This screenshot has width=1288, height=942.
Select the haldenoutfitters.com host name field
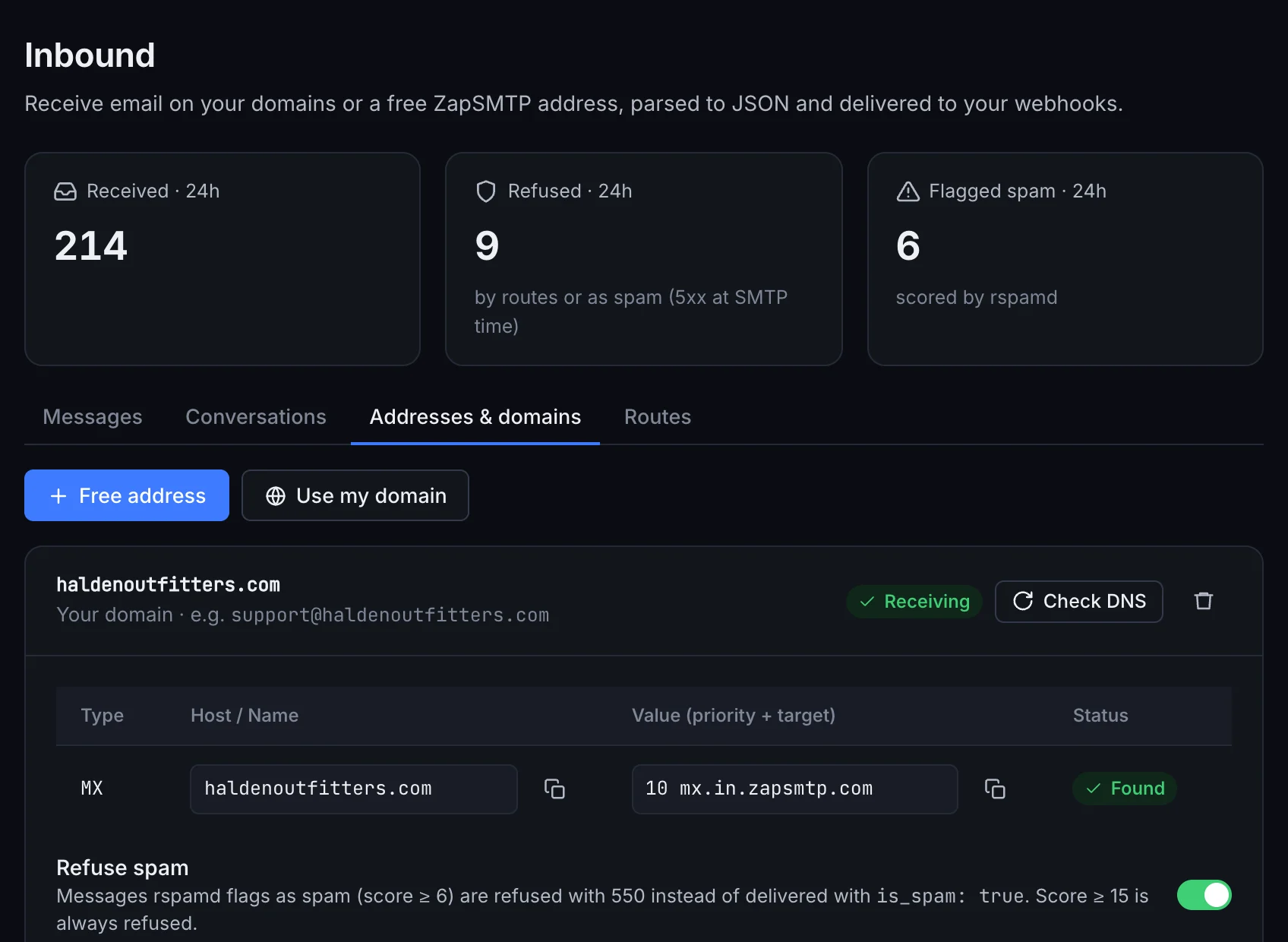354,789
